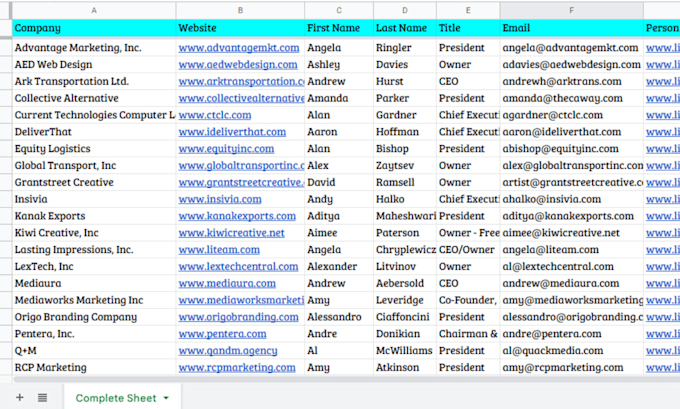Image resolution: width=680 pixels, height=409 pixels.
Task: Select first name Alessandro cell
Action: (x=339, y=317)
